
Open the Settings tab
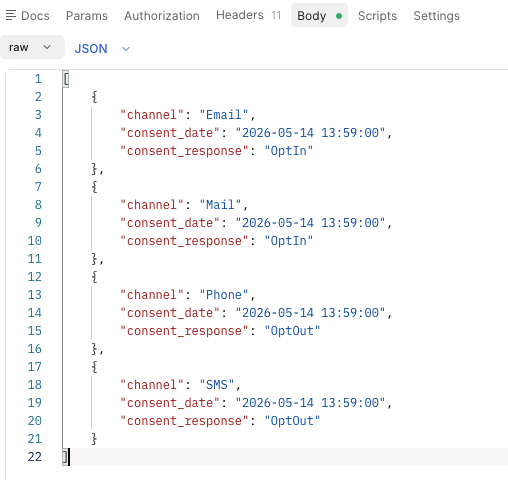click(x=436, y=16)
